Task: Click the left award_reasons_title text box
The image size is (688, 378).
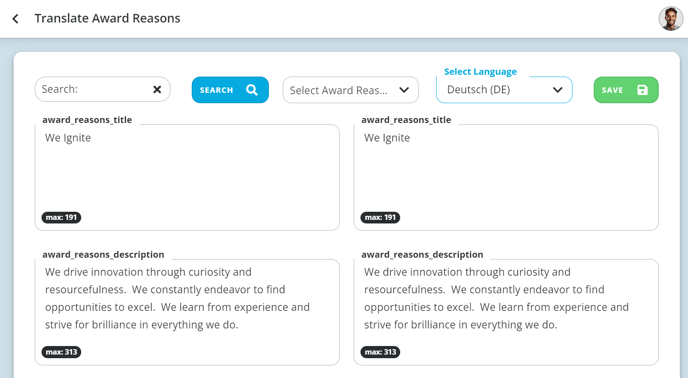Action: coord(187,177)
